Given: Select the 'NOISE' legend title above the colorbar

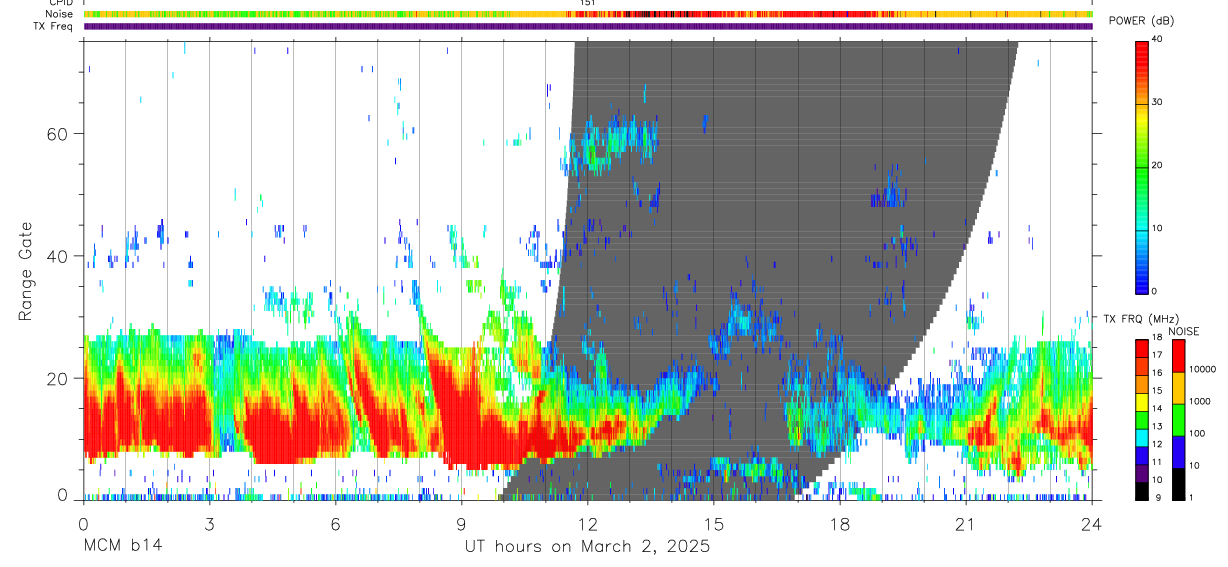Looking at the screenshot, I should [1184, 331].
